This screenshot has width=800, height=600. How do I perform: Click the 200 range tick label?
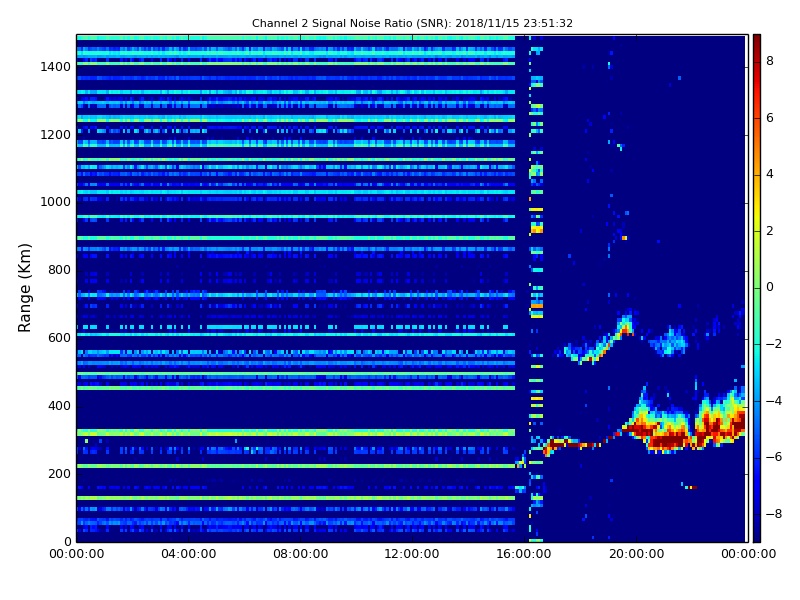(59, 473)
